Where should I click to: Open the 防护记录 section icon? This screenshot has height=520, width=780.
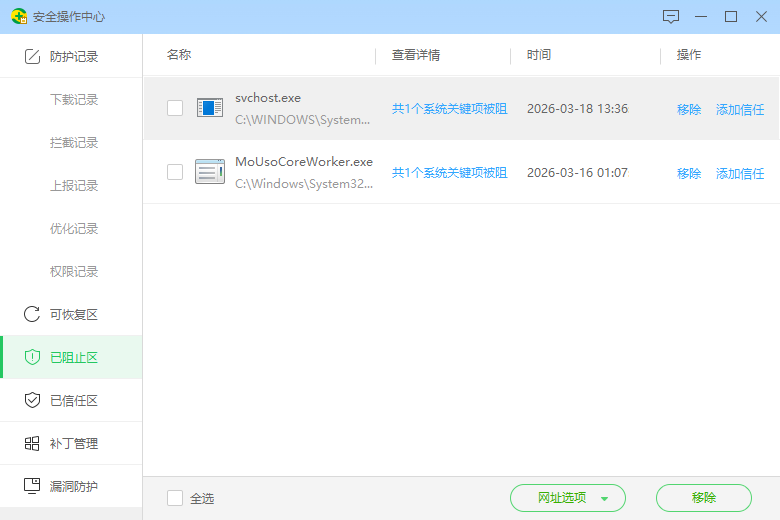tap(32, 57)
